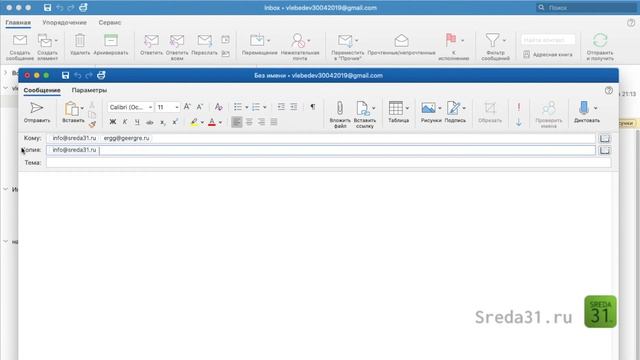The height and width of the screenshot is (360, 640).
Task: Save message with floppy disk icon
Action: pos(65,75)
